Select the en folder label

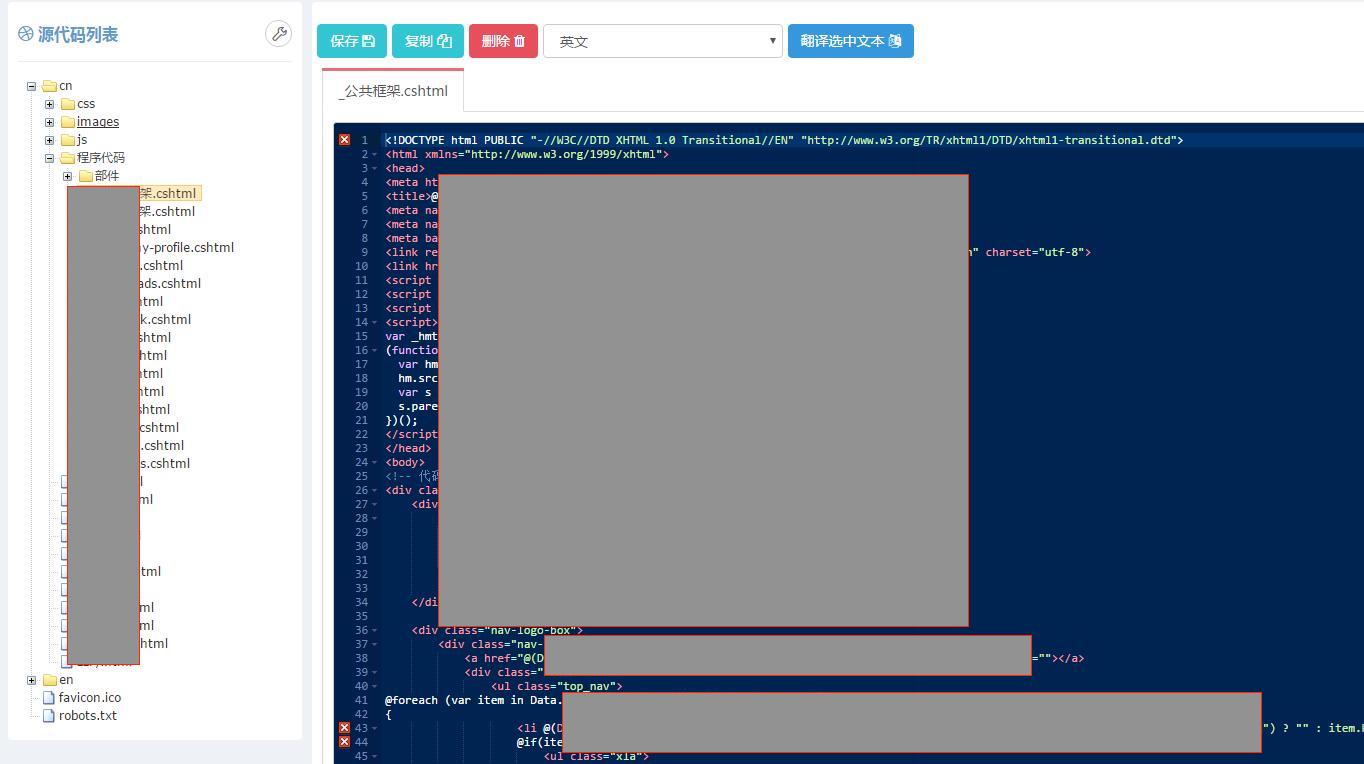[66, 680]
